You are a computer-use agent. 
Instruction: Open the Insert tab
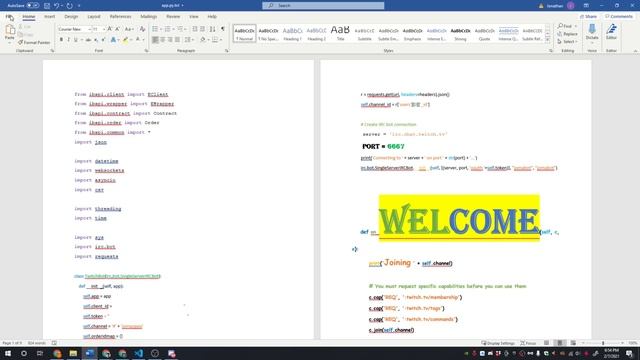(x=49, y=17)
